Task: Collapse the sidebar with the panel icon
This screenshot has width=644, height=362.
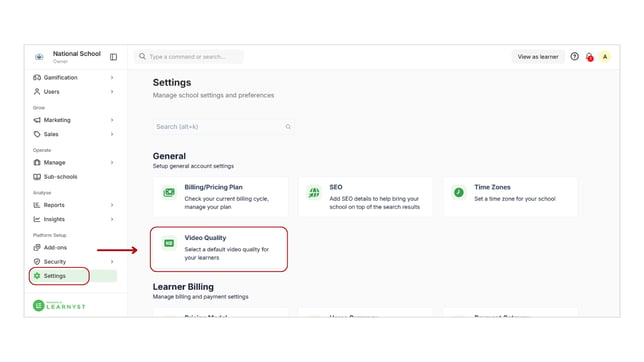Action: (113, 57)
